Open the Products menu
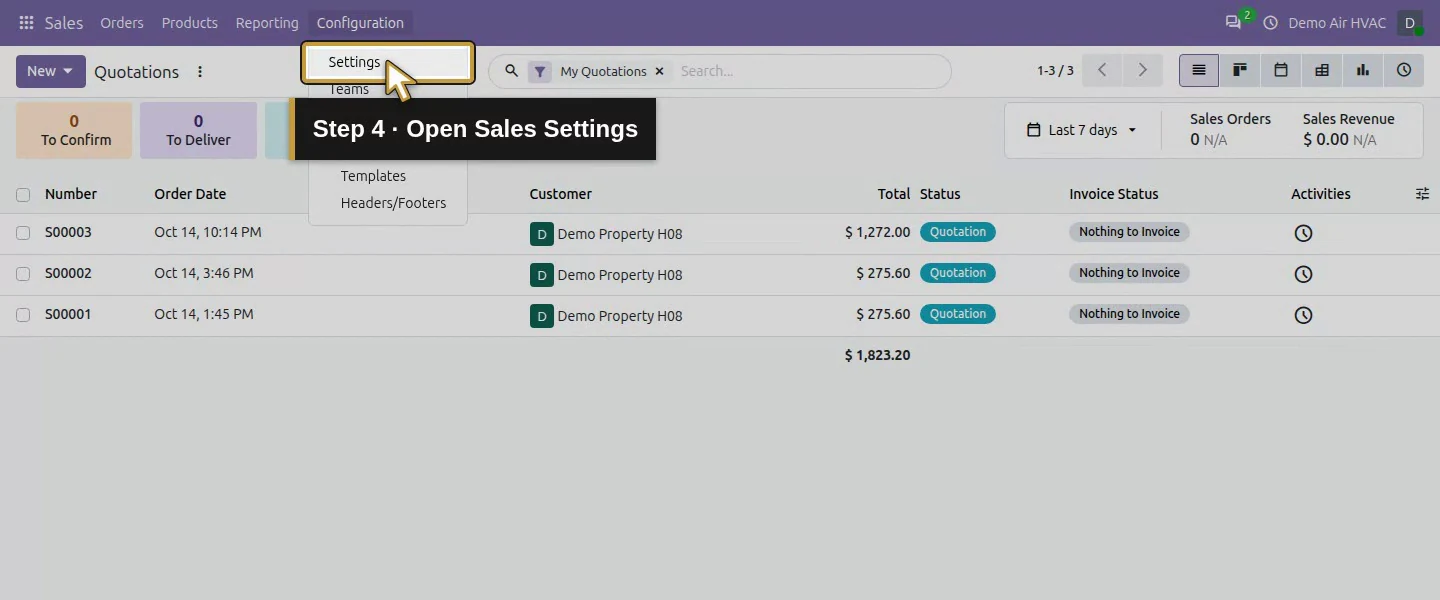Image resolution: width=1440 pixels, height=600 pixels. click(x=190, y=23)
